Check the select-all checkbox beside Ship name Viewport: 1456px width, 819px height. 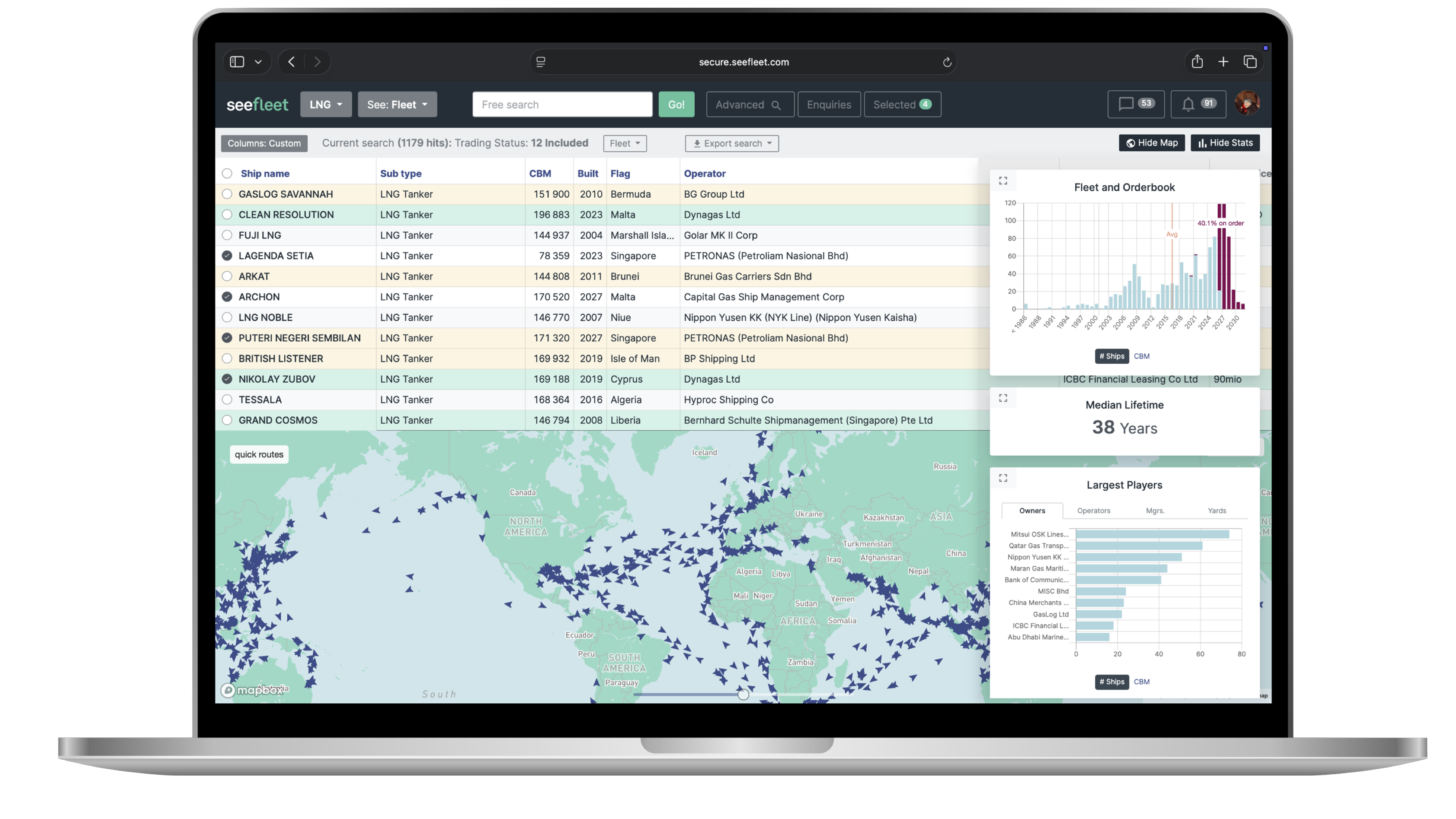(x=227, y=173)
